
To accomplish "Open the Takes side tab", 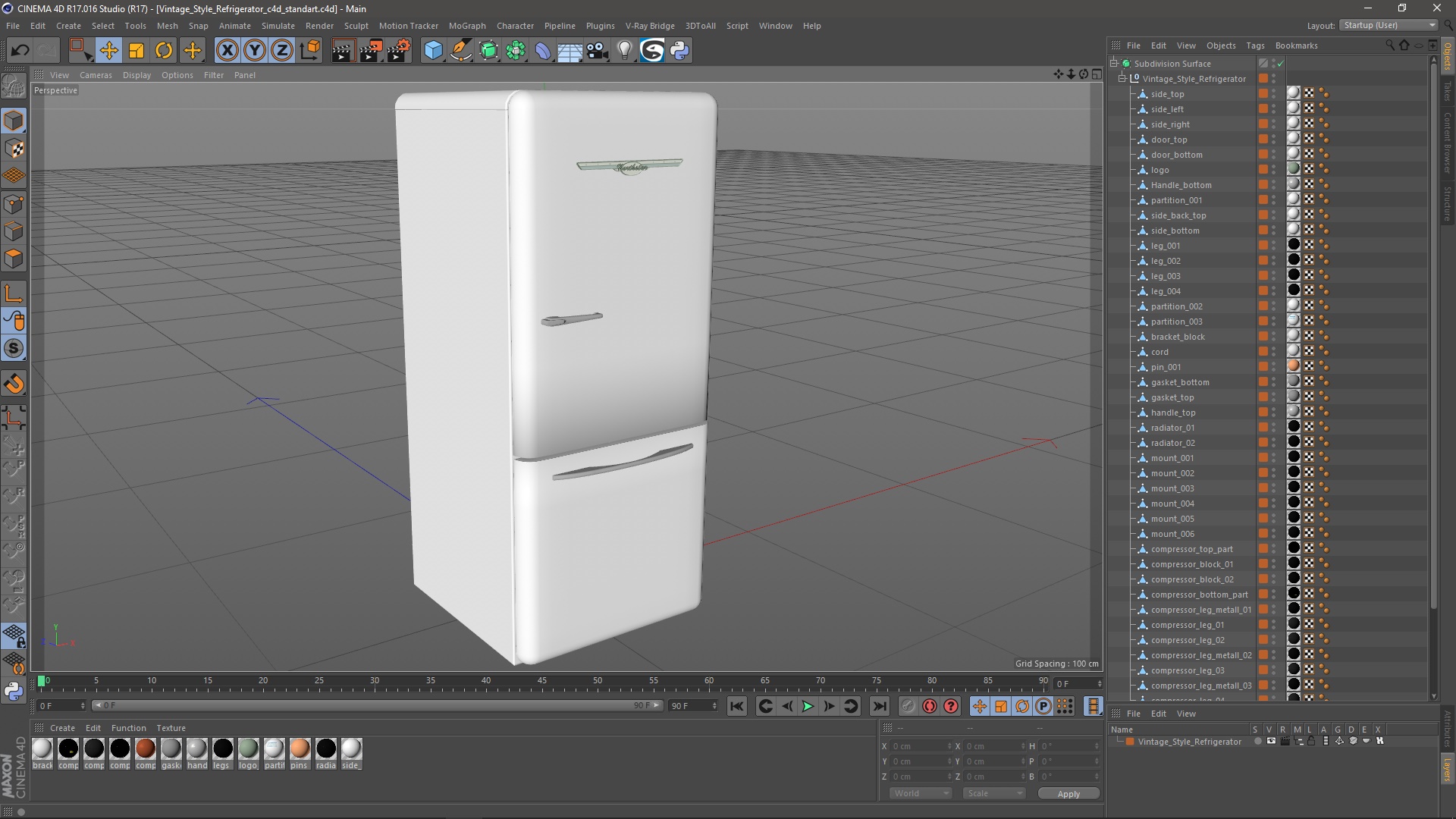I will 1447,91.
